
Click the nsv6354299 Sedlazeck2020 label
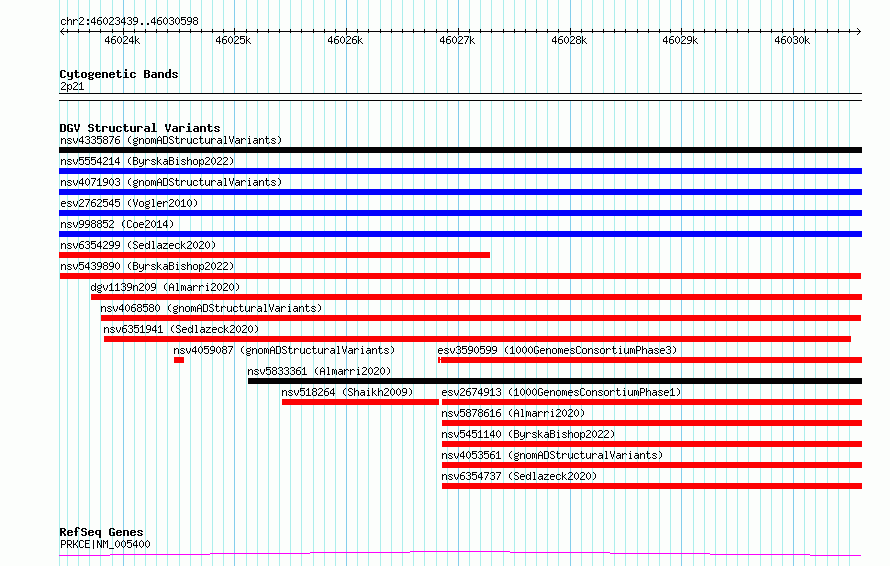[138, 245]
